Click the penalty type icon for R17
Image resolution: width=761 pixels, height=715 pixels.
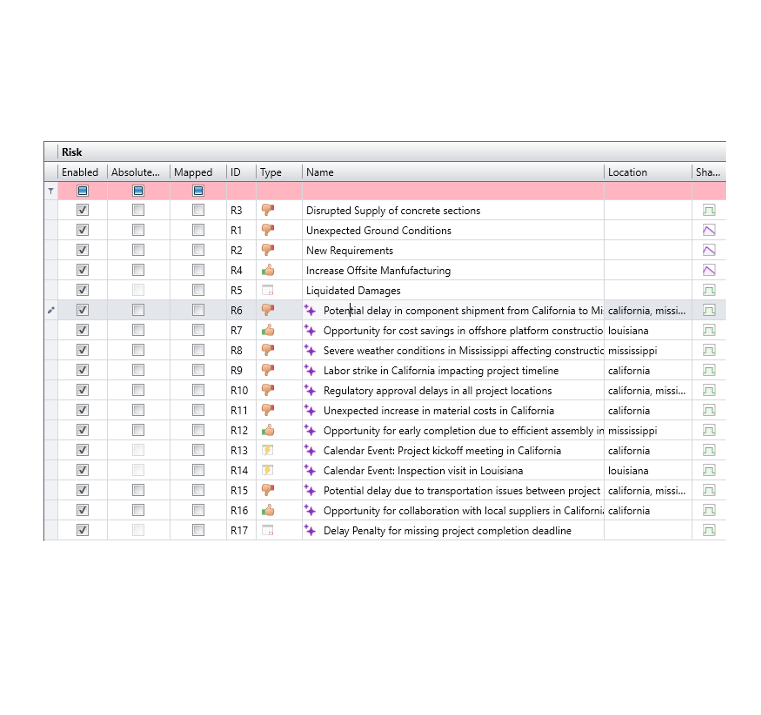[x=267, y=530]
